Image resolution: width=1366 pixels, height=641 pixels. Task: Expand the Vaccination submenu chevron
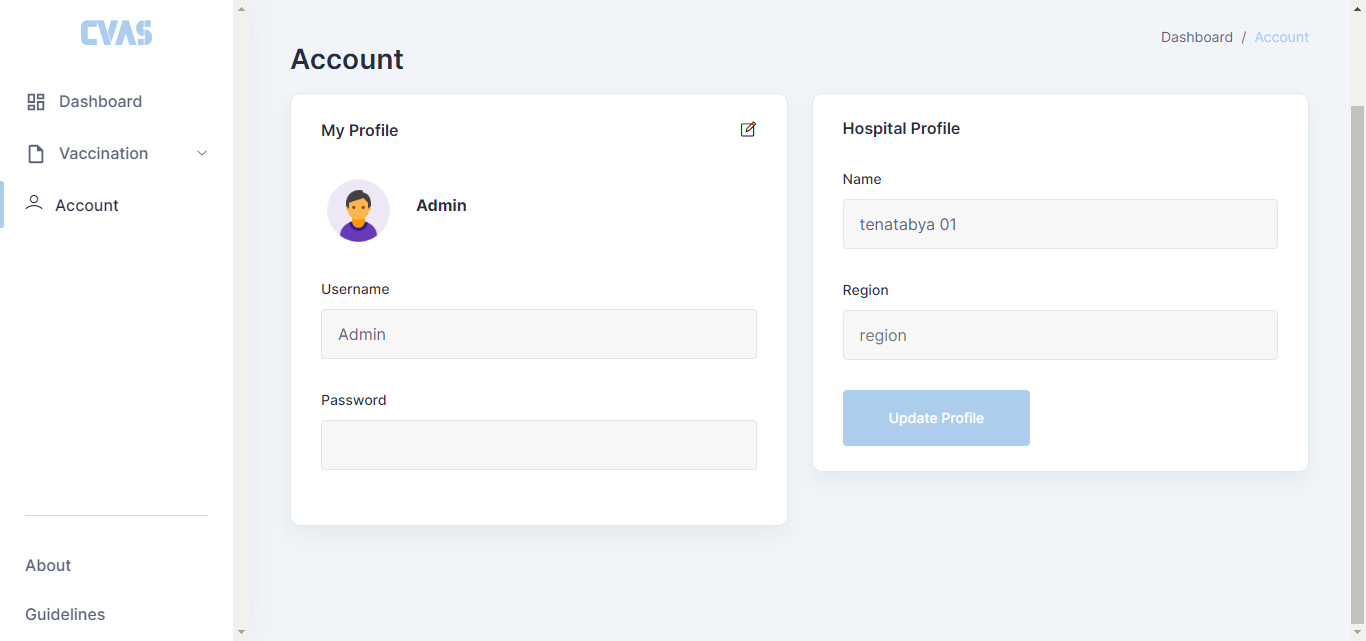202,153
